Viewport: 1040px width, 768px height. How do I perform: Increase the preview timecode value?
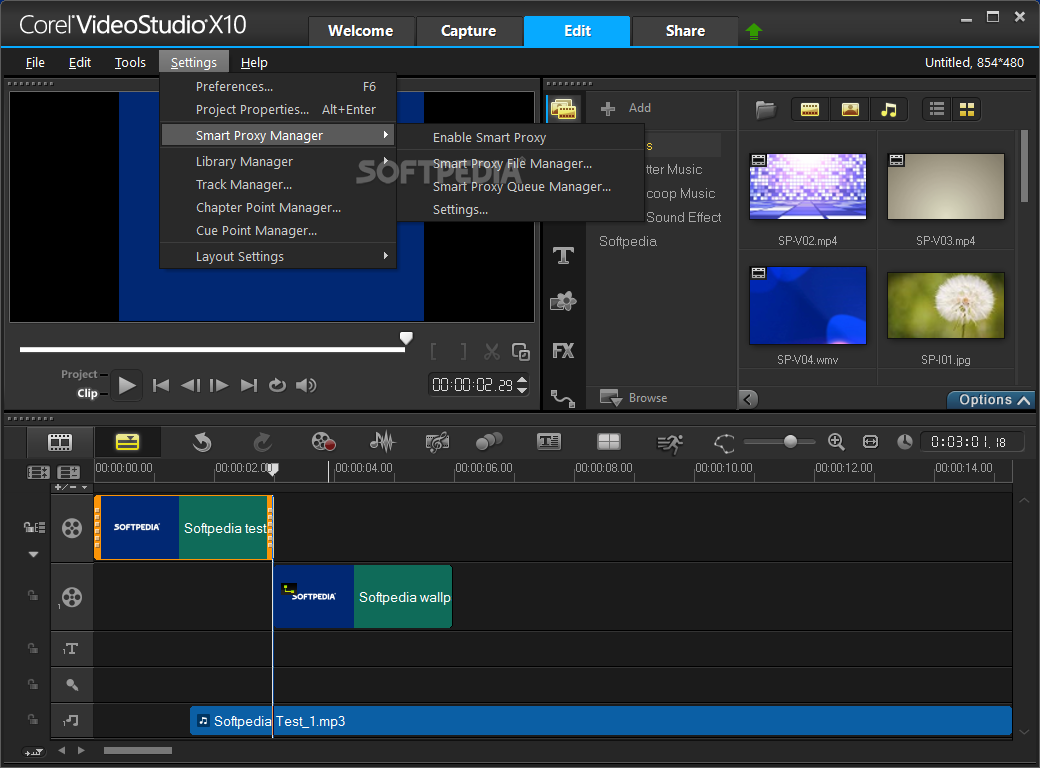point(522,380)
